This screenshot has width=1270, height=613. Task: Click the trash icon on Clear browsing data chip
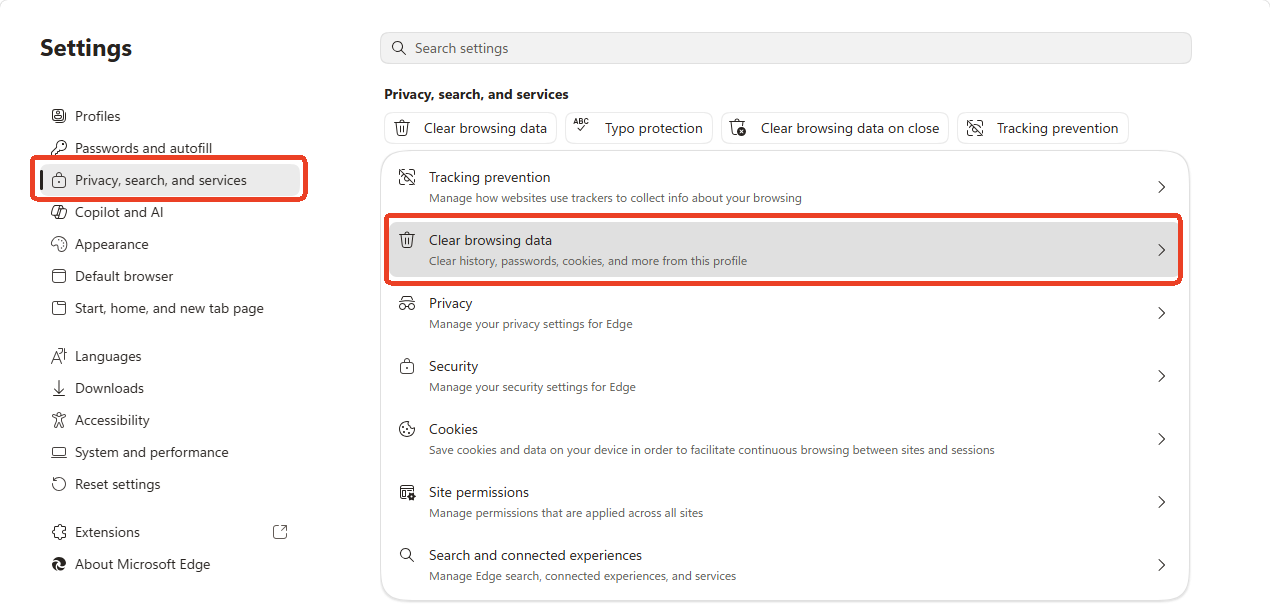pyautogui.click(x=402, y=128)
